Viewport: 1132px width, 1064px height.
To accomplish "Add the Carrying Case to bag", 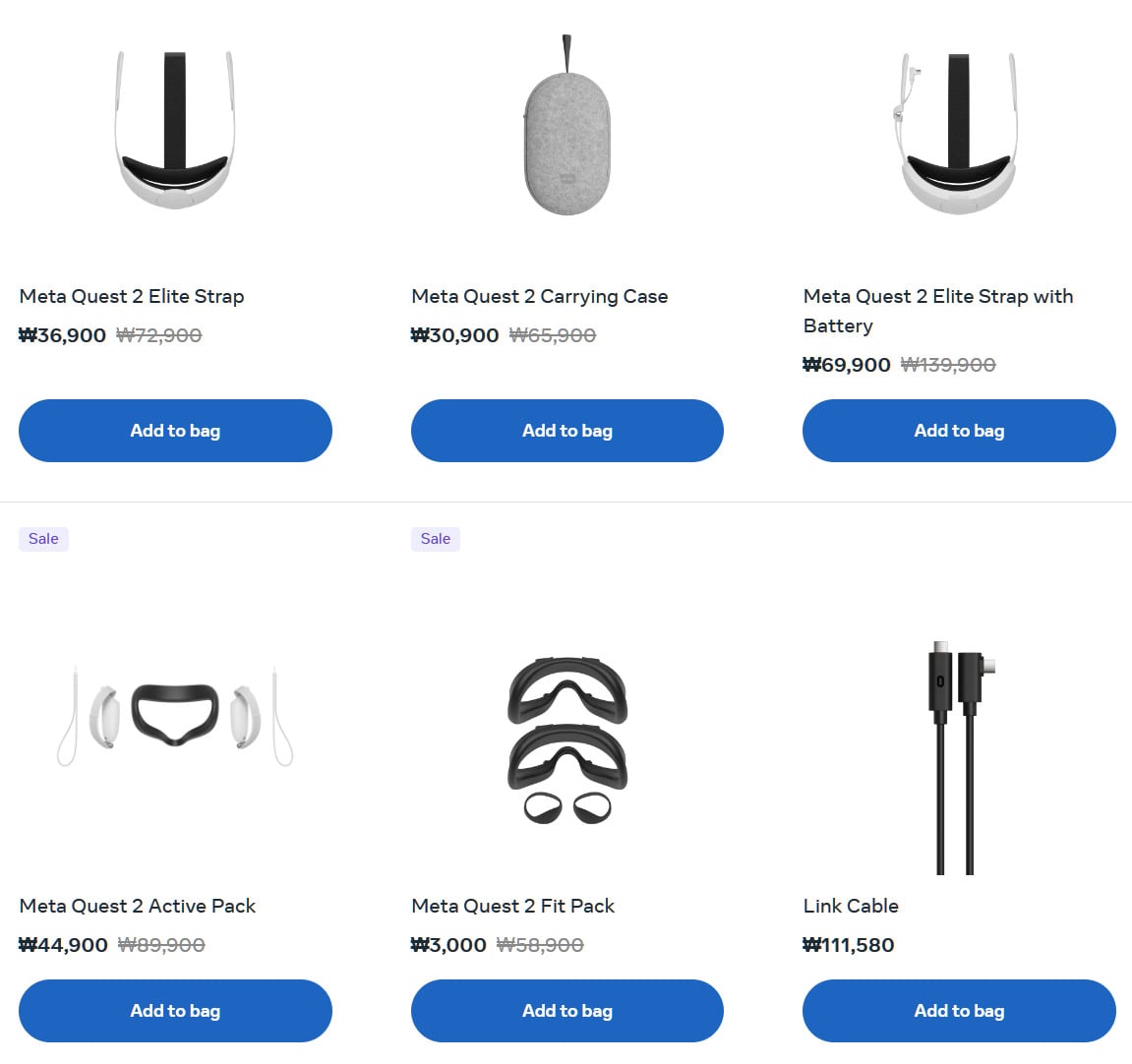I will point(567,430).
